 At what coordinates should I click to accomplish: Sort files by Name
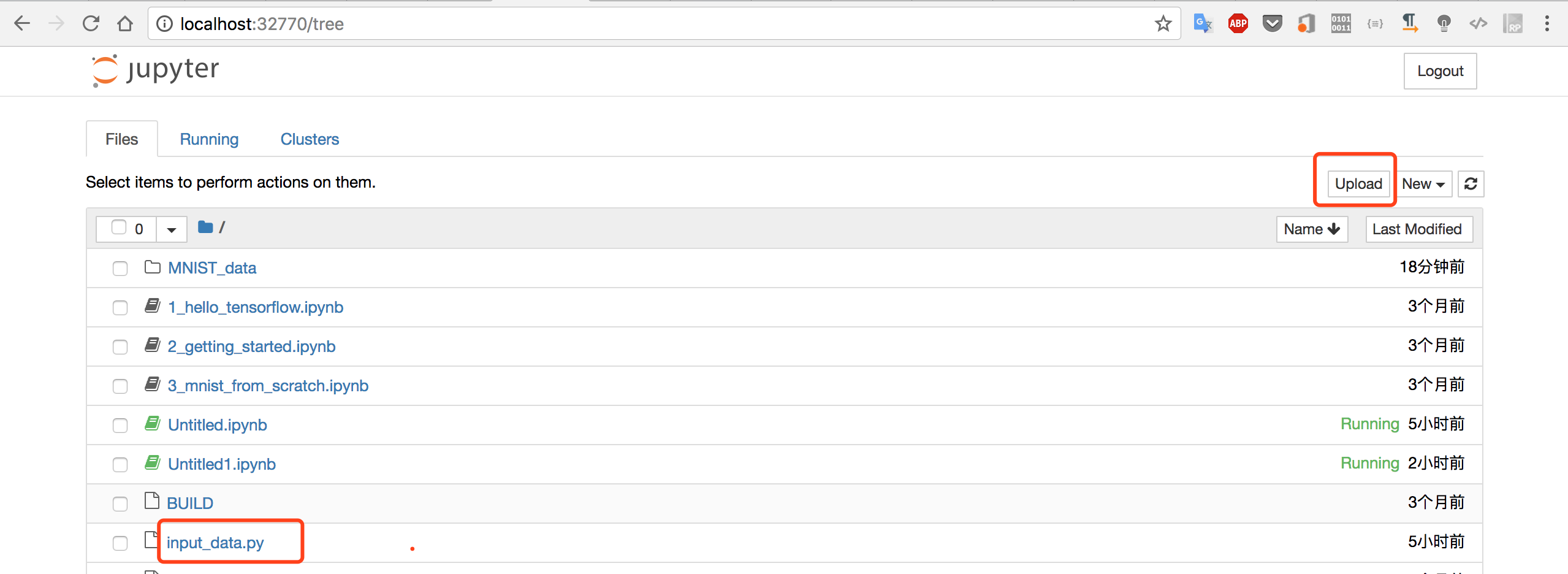pos(1312,229)
